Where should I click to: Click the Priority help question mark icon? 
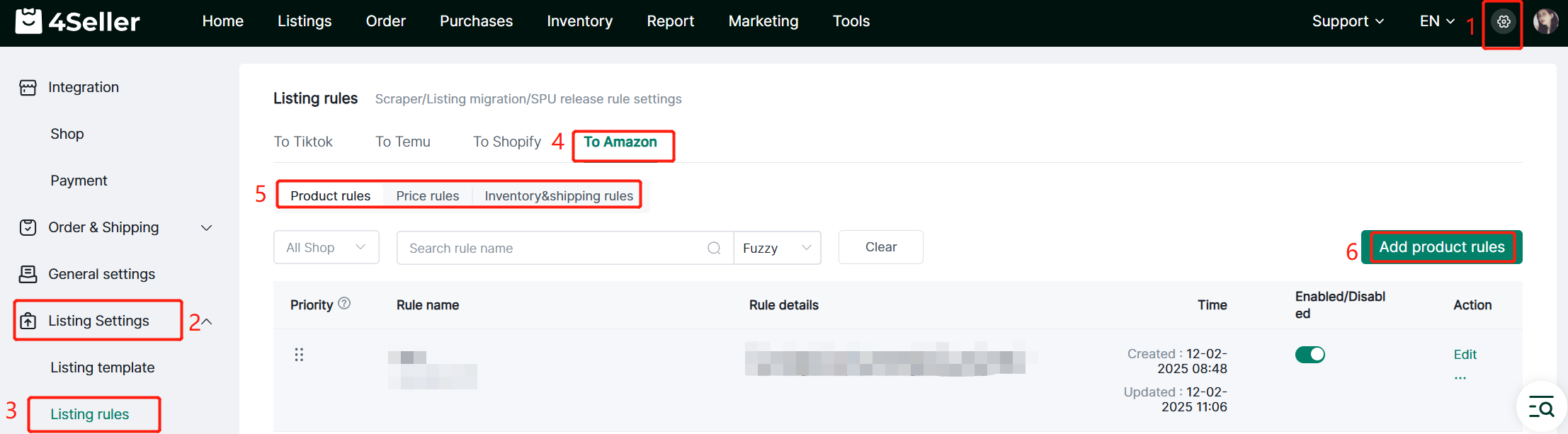(x=344, y=304)
